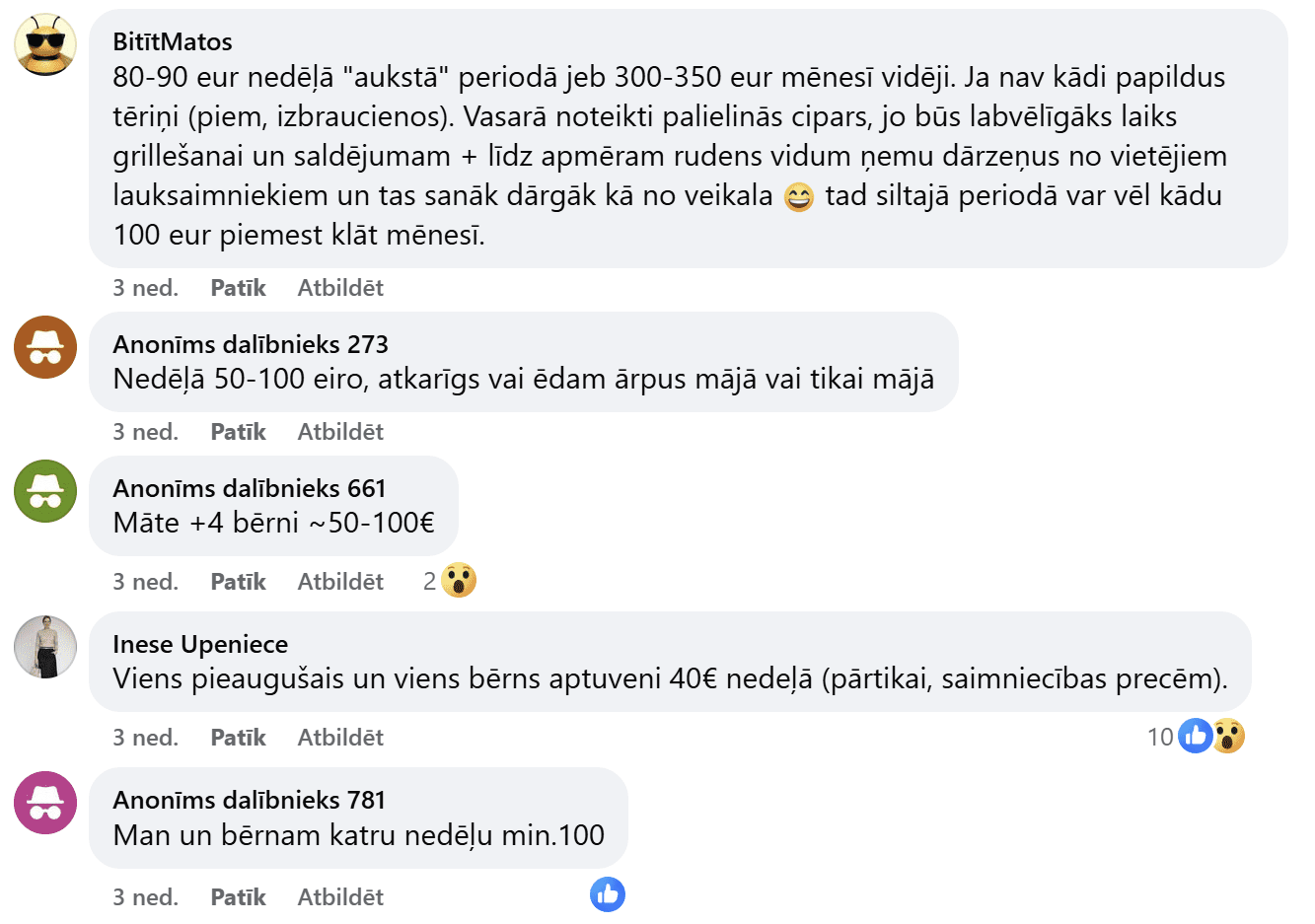The image size is (1315, 924).
Task: Click Anonīms dalībnieks 781 pink avatar
Action: point(45,803)
